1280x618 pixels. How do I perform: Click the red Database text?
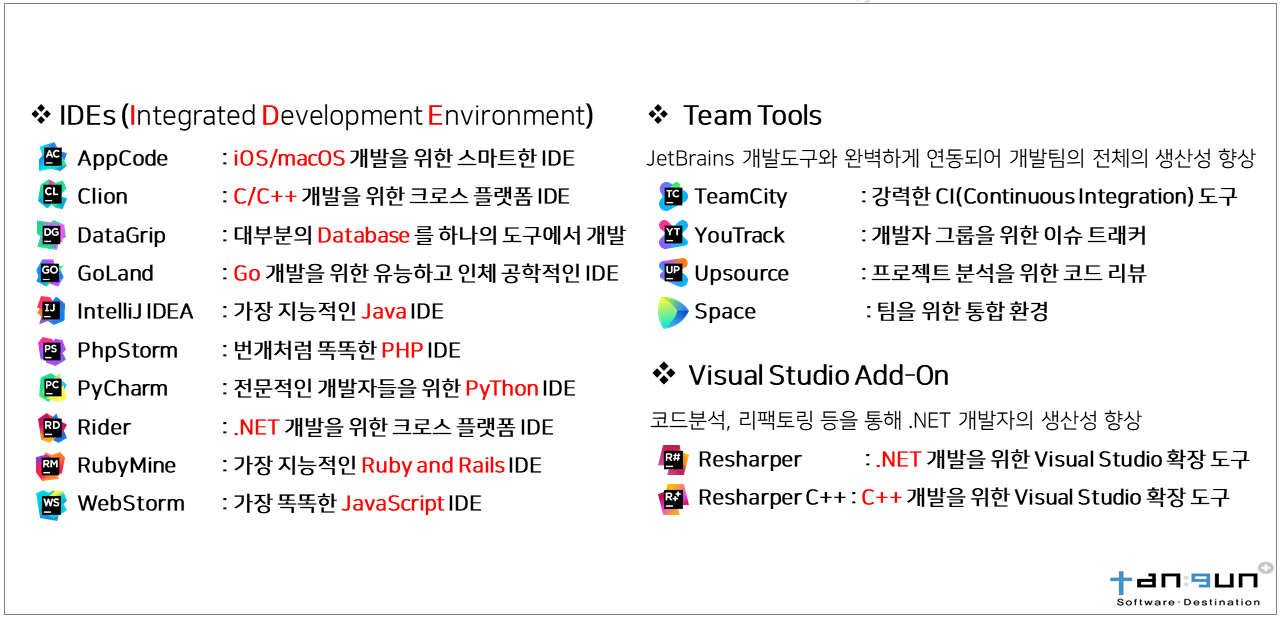[x=364, y=235]
